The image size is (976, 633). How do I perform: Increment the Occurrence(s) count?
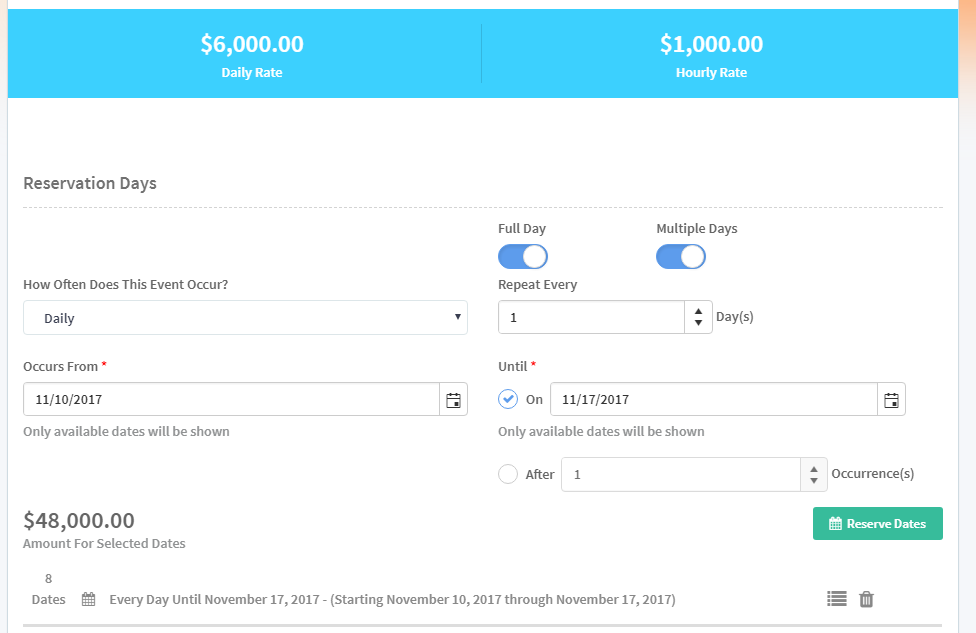pos(814,468)
